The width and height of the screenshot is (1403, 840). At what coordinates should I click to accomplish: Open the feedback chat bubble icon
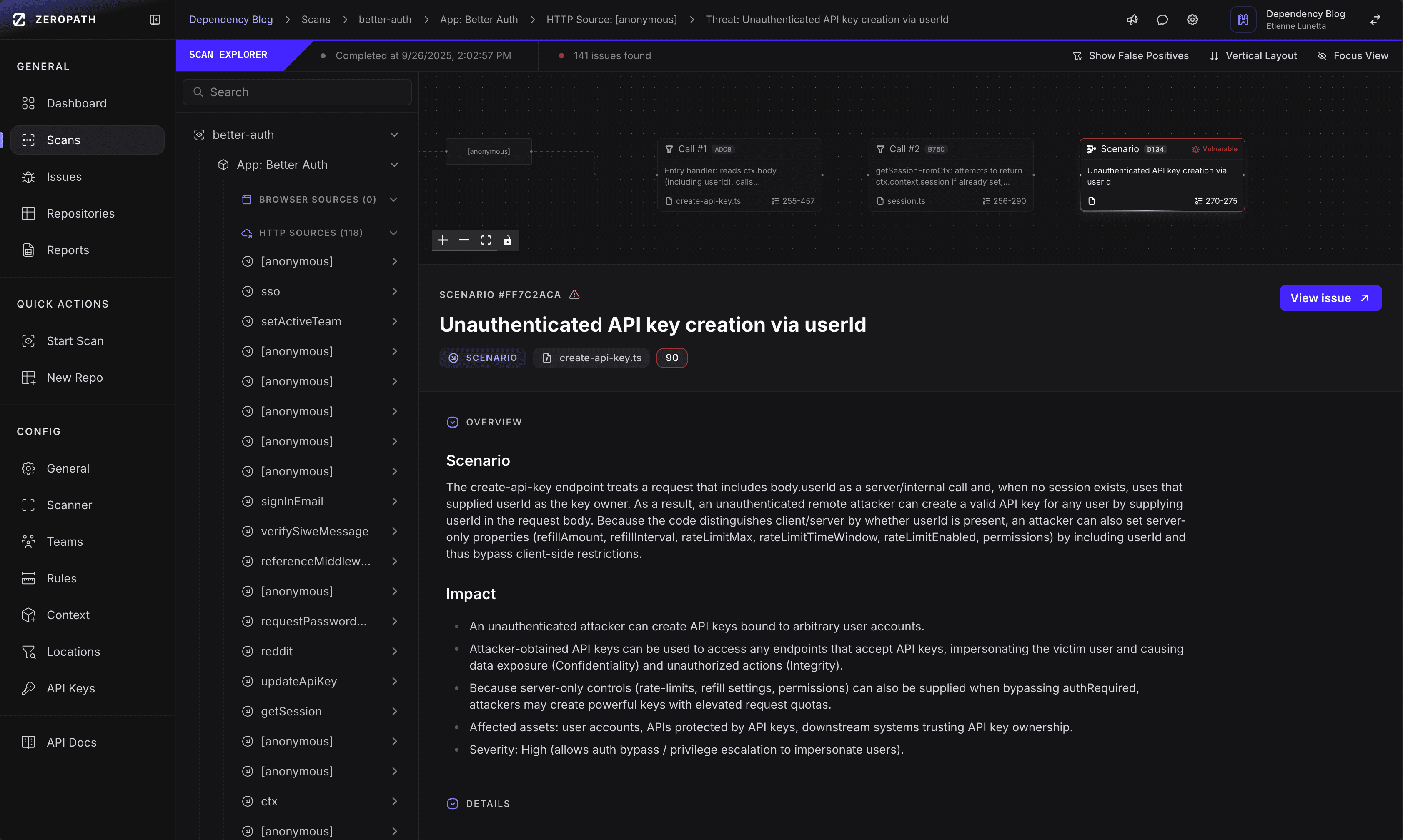pos(1162,19)
